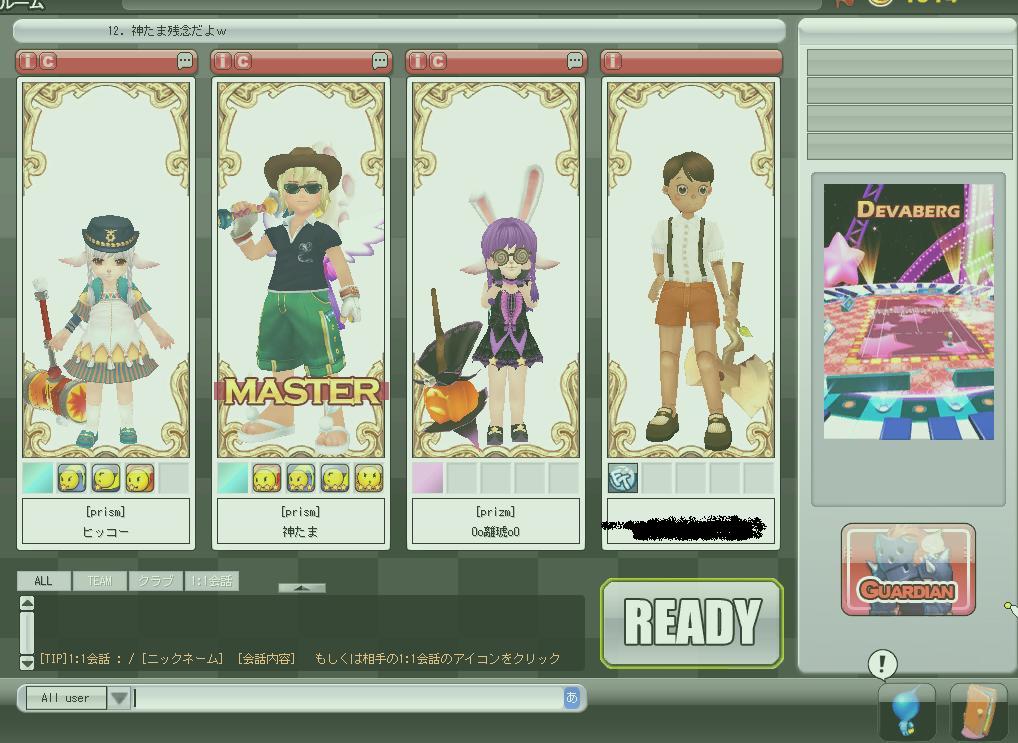Click the pink color swatch under Oo瑠琥oO
Screen dimensions: 1018x743
[x=428, y=479]
